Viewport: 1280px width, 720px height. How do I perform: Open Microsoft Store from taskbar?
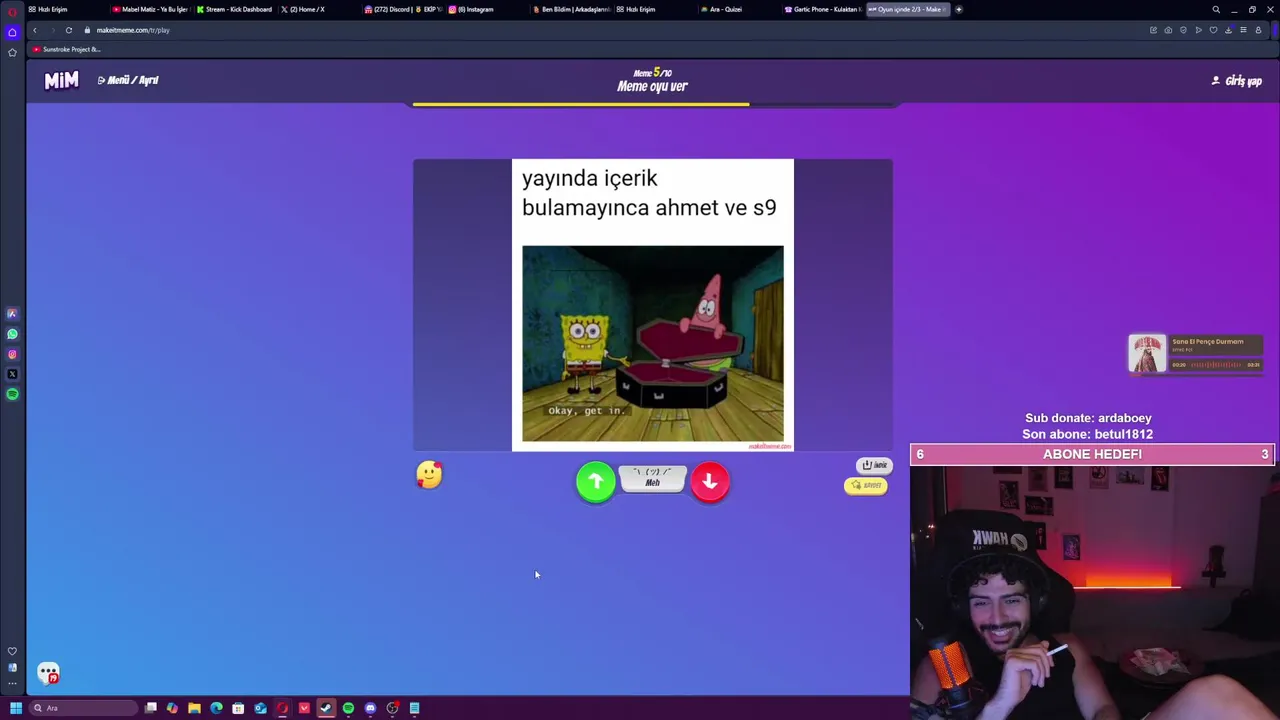[238, 708]
